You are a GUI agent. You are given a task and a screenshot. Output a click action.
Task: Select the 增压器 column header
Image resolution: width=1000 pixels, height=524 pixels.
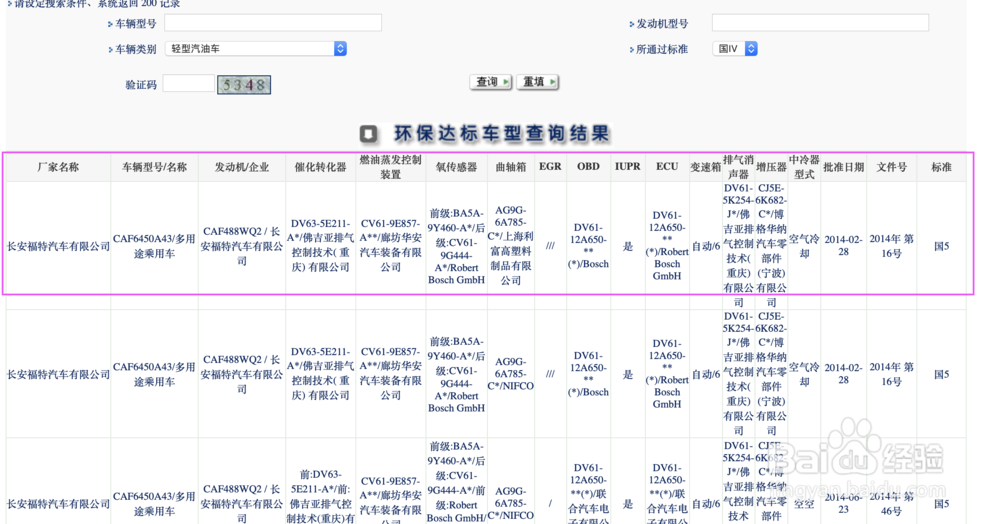coord(771,167)
